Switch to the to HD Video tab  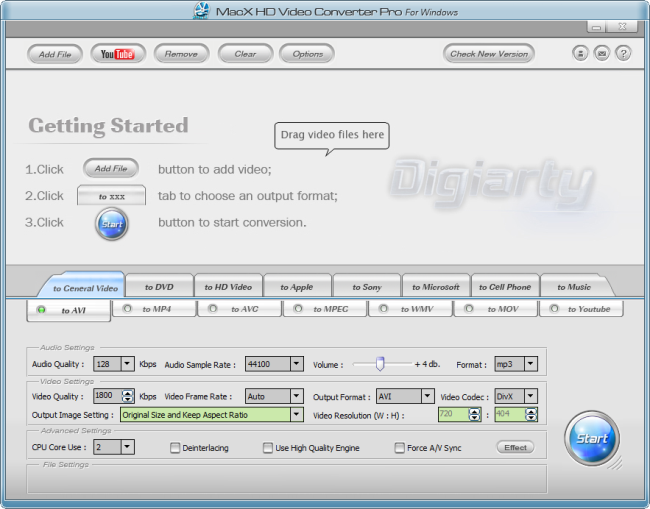coord(228,286)
